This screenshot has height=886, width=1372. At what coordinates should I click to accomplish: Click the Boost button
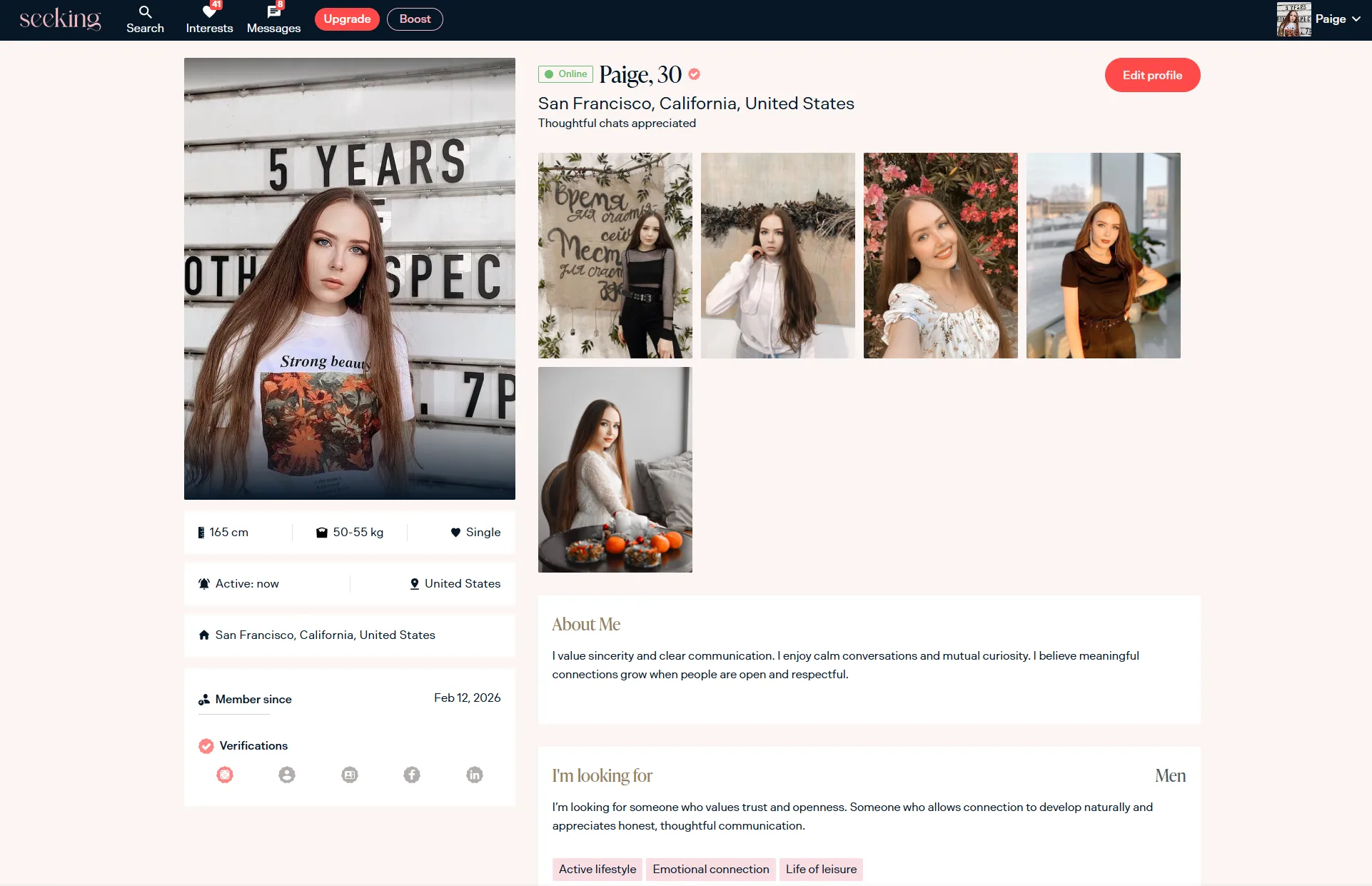(x=415, y=19)
